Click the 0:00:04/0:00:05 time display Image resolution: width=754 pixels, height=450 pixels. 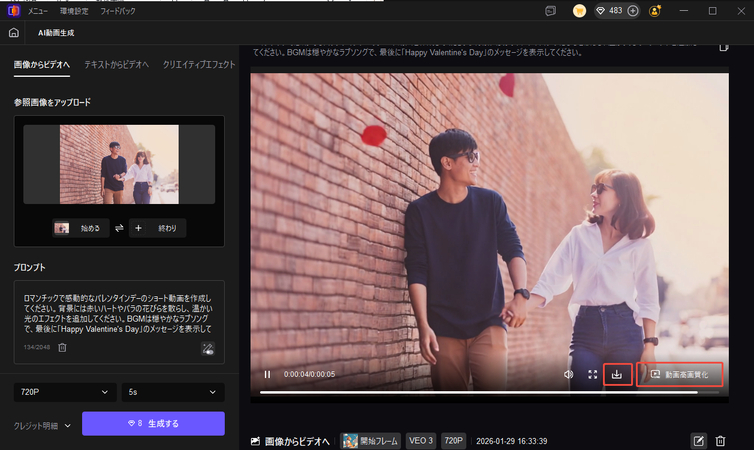(309, 374)
